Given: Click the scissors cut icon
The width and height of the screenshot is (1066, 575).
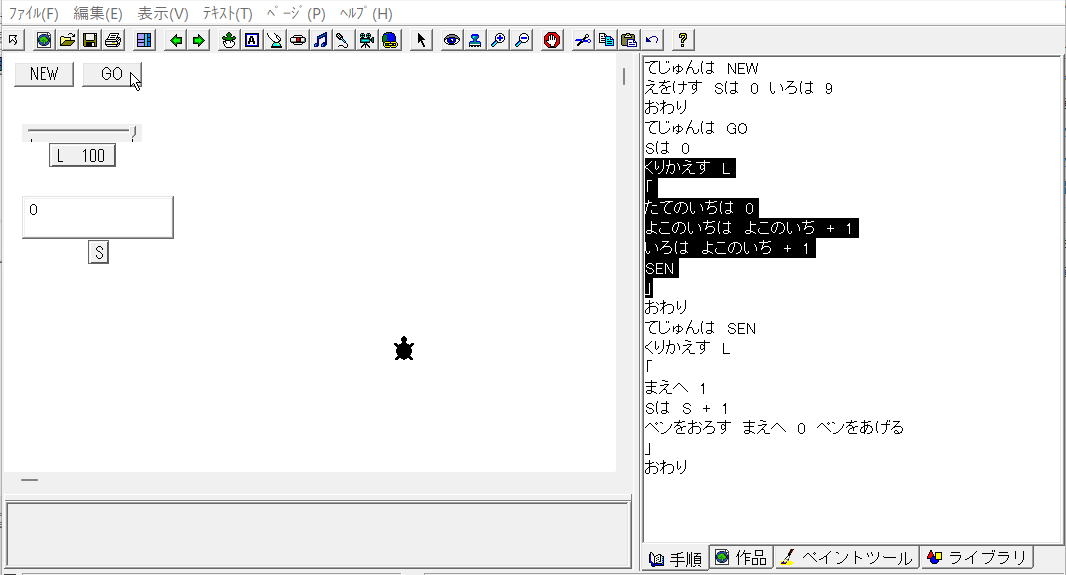Looking at the screenshot, I should click(x=583, y=40).
